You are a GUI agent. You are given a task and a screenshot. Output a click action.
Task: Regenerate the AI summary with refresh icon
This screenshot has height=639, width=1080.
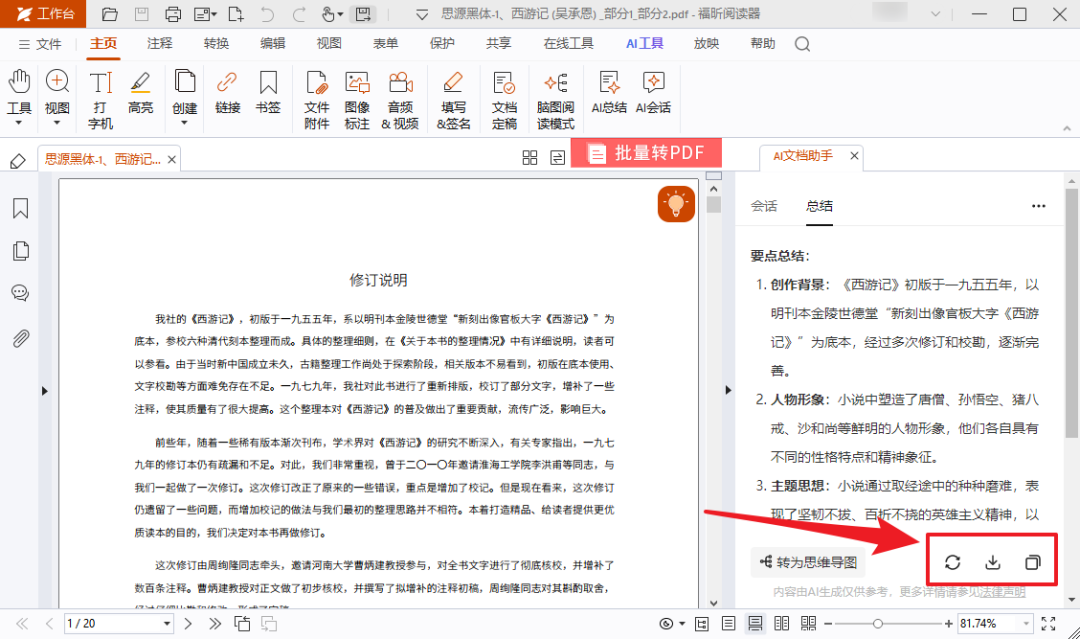coord(953,563)
